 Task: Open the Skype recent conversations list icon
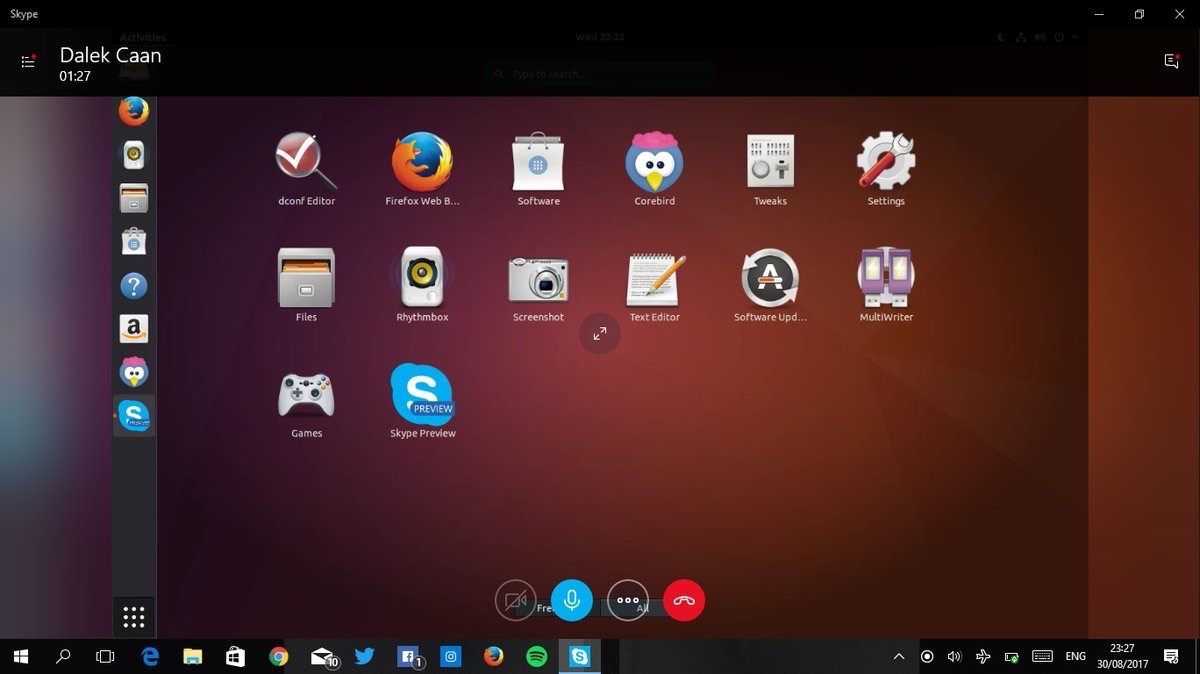click(x=28, y=61)
